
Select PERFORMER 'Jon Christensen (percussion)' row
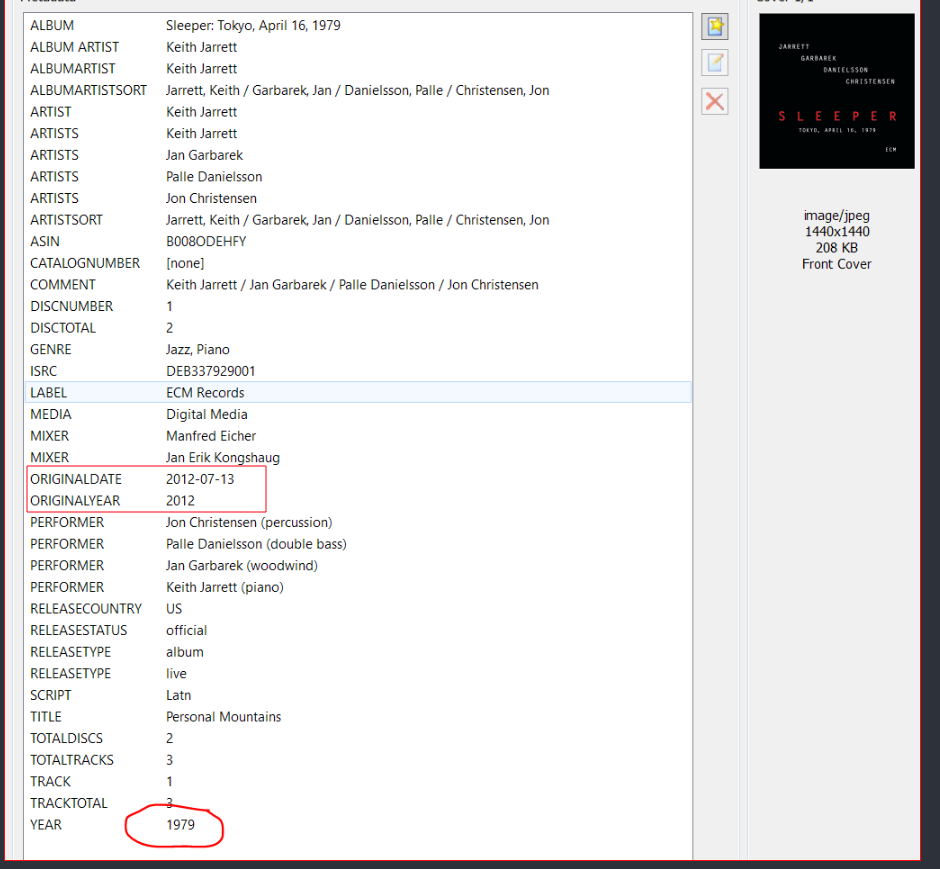(x=358, y=522)
